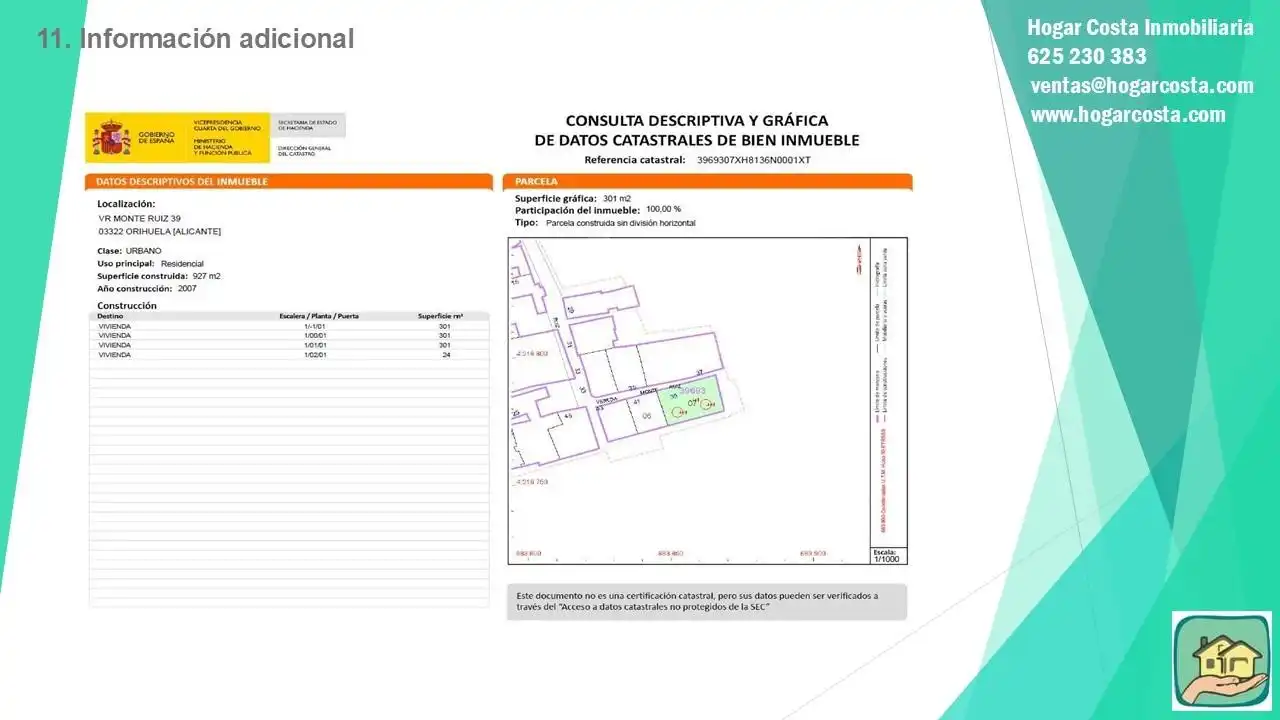The width and height of the screenshot is (1280, 720).
Task: Select "Año construcción: 2007"
Action: pyautogui.click(x=147, y=289)
